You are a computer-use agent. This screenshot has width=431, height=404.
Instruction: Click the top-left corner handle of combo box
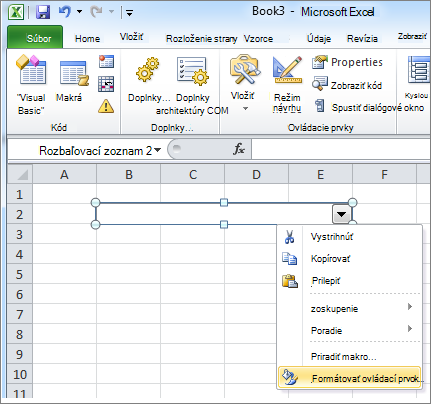click(x=95, y=202)
